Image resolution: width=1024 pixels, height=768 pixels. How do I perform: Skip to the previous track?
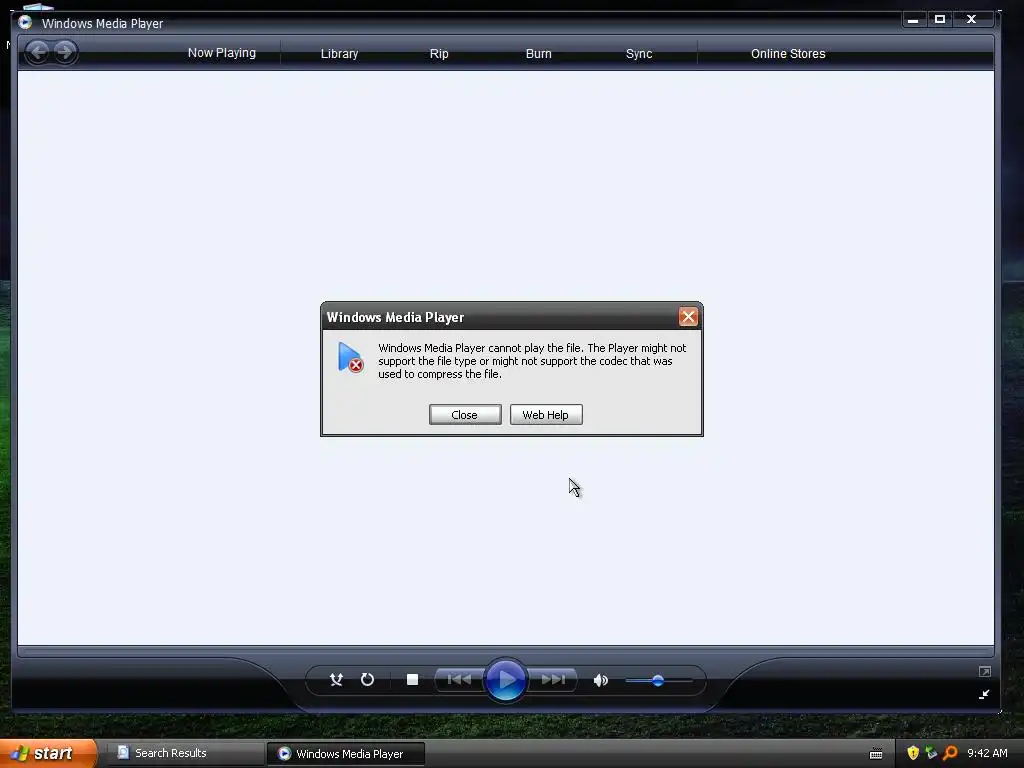tap(459, 680)
